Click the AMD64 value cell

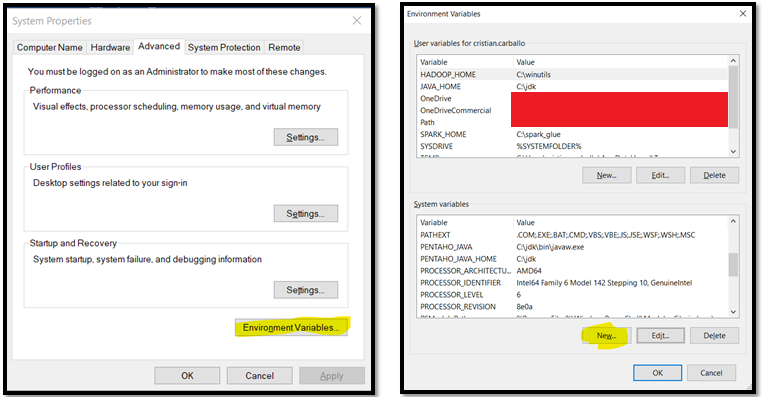pyautogui.click(x=529, y=271)
